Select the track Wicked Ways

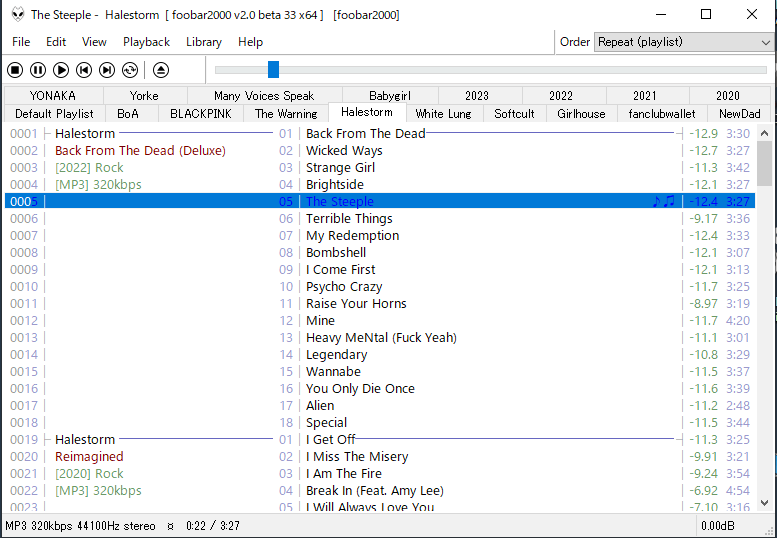tap(344, 151)
